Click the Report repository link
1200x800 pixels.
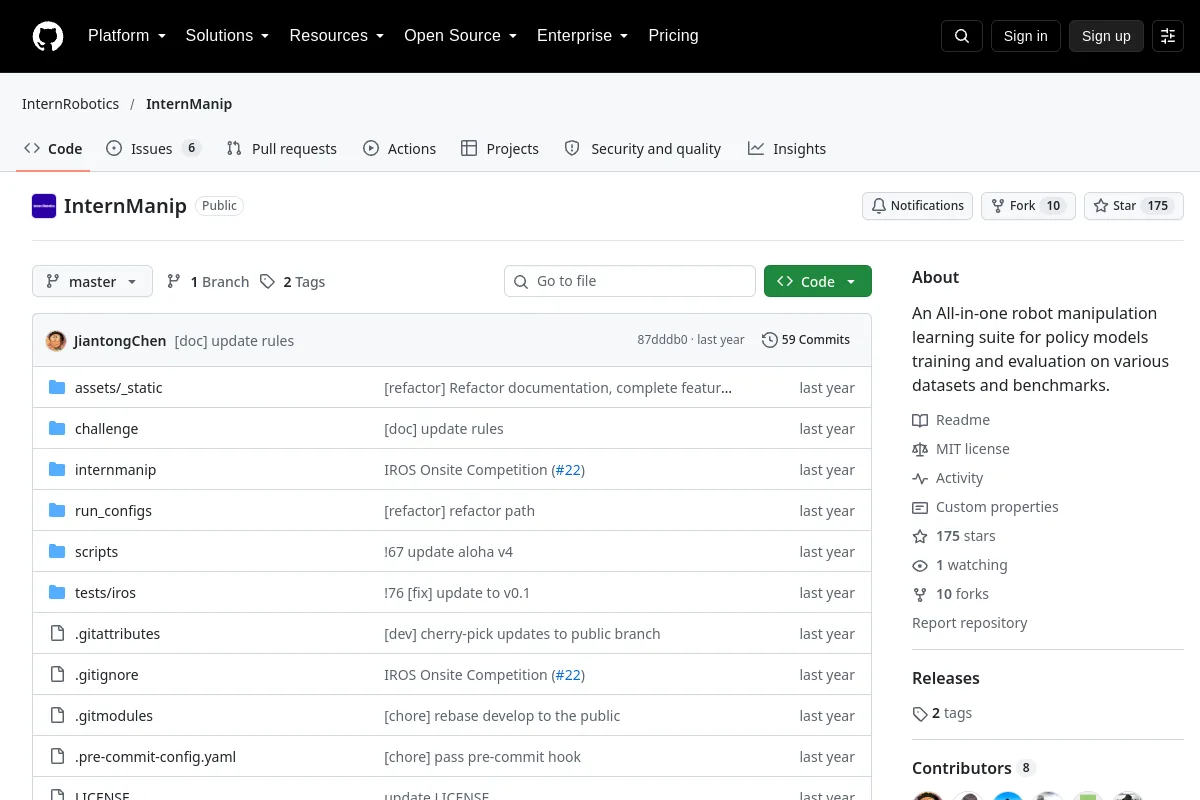coord(969,623)
